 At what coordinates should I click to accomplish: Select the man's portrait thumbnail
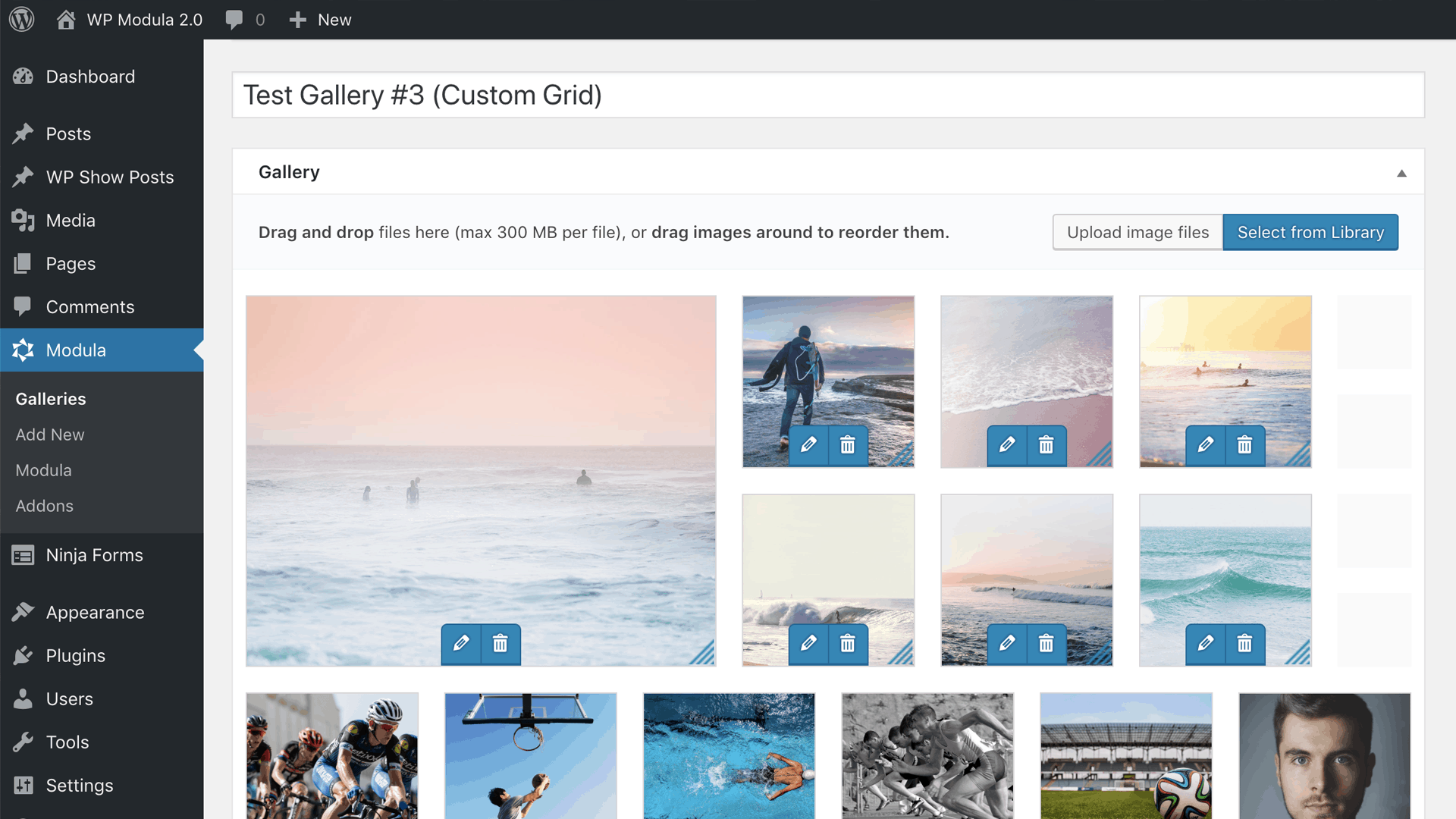[1325, 756]
